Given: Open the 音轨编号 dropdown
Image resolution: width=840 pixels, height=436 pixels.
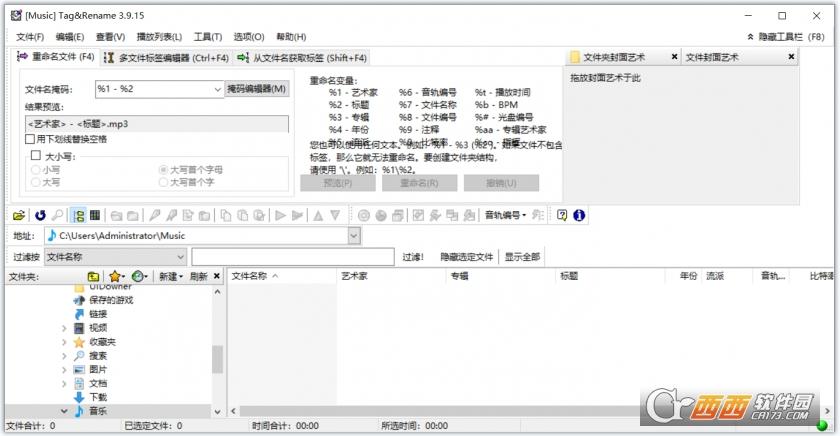Looking at the screenshot, I should click(505, 215).
